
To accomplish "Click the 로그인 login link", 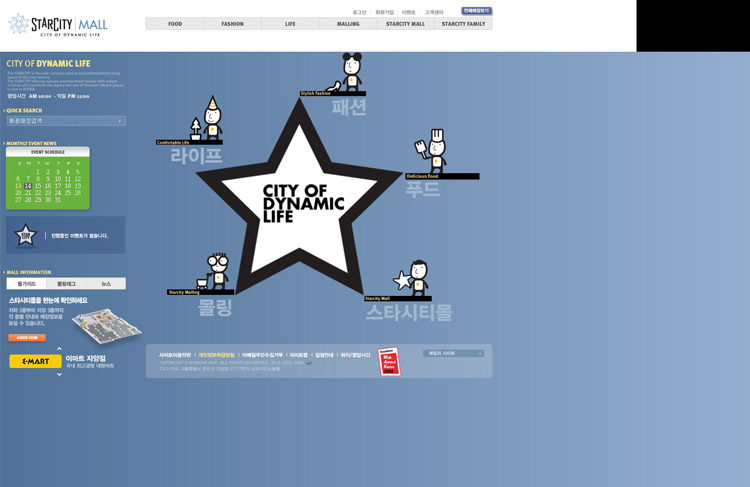I will pos(359,12).
